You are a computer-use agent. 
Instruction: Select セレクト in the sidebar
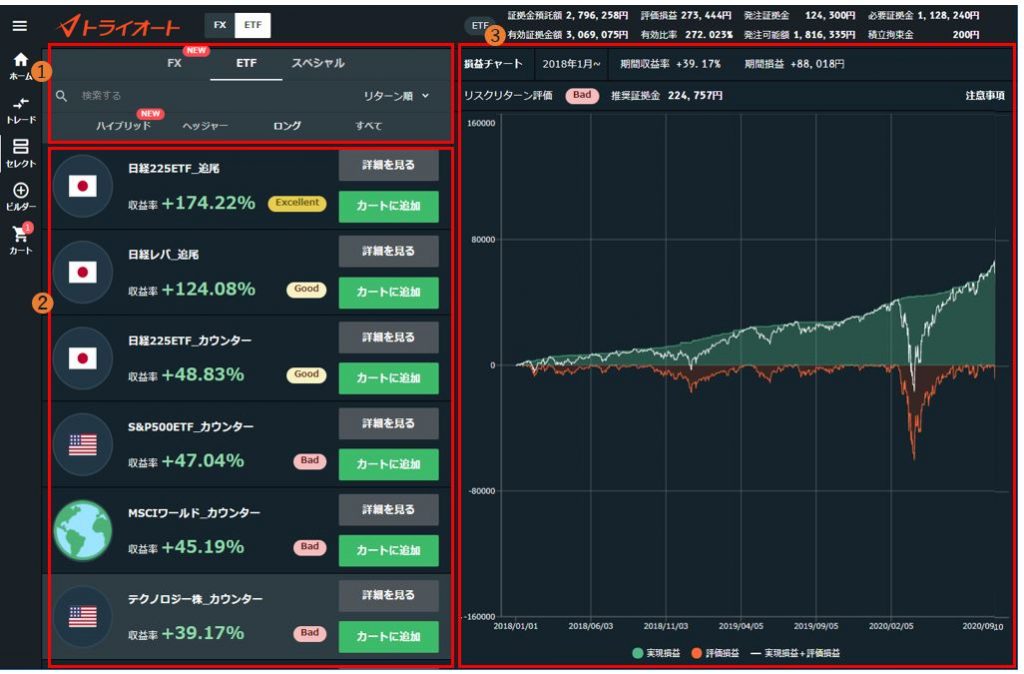click(20, 153)
